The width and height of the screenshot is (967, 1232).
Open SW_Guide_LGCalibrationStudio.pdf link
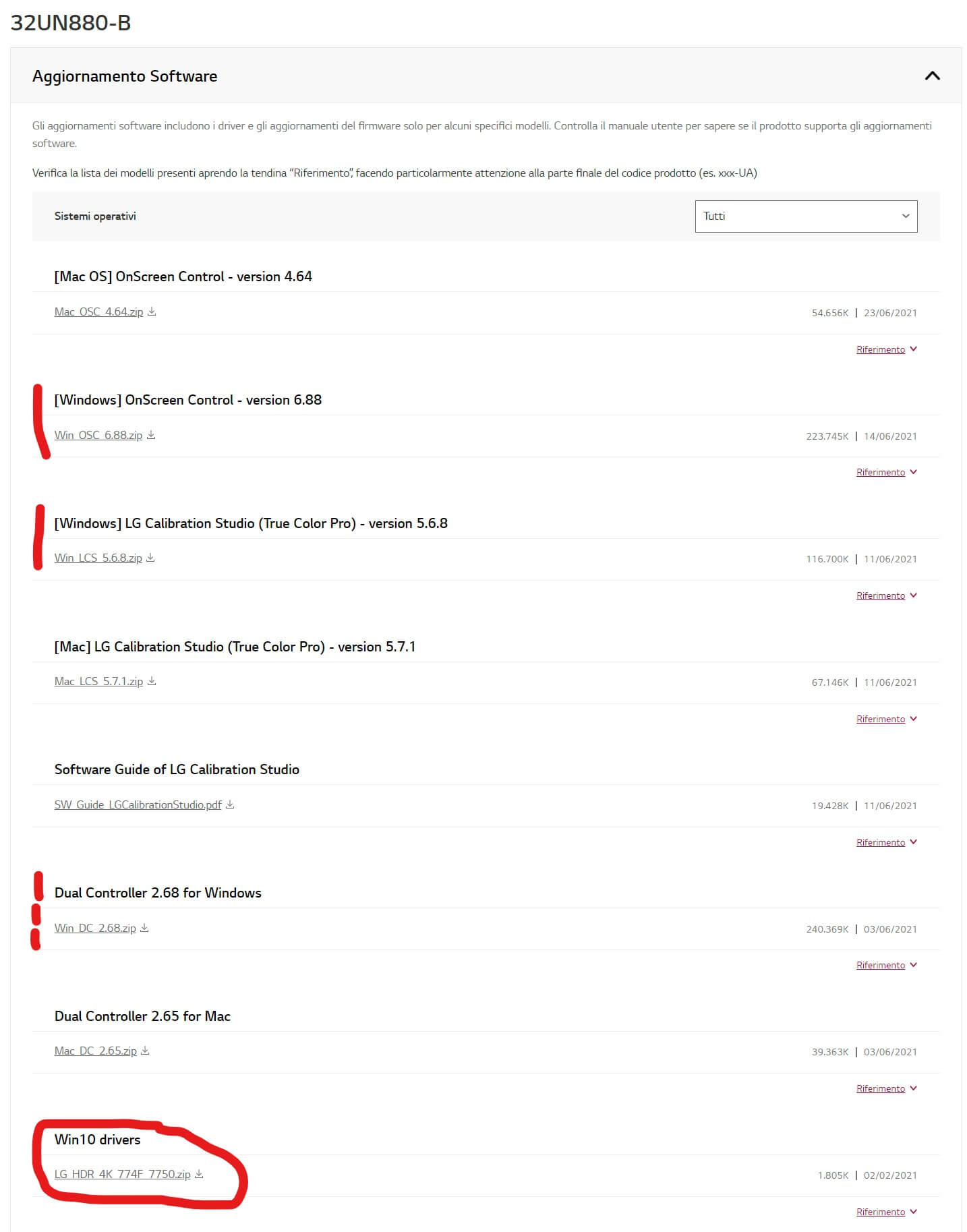[x=138, y=804]
